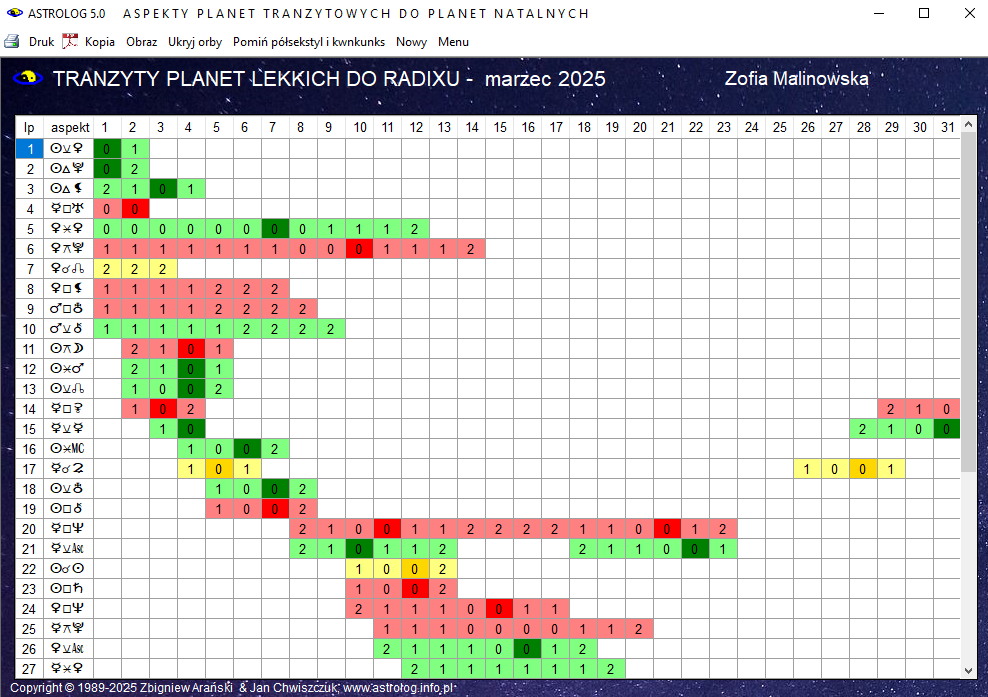Click the aspect symbol in row 10
The width and height of the screenshot is (988, 697).
tap(68, 329)
